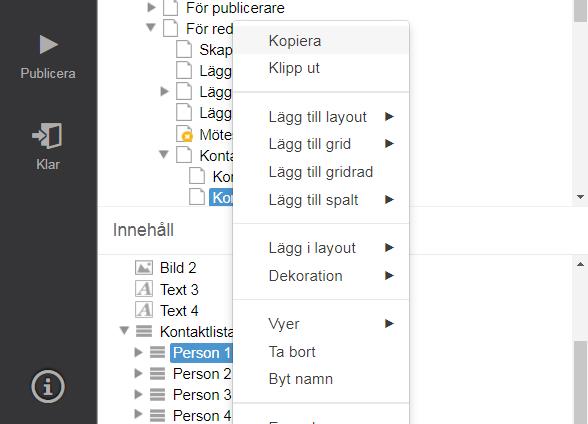Collapse the För red tree node
The image size is (588, 424).
click(151, 27)
